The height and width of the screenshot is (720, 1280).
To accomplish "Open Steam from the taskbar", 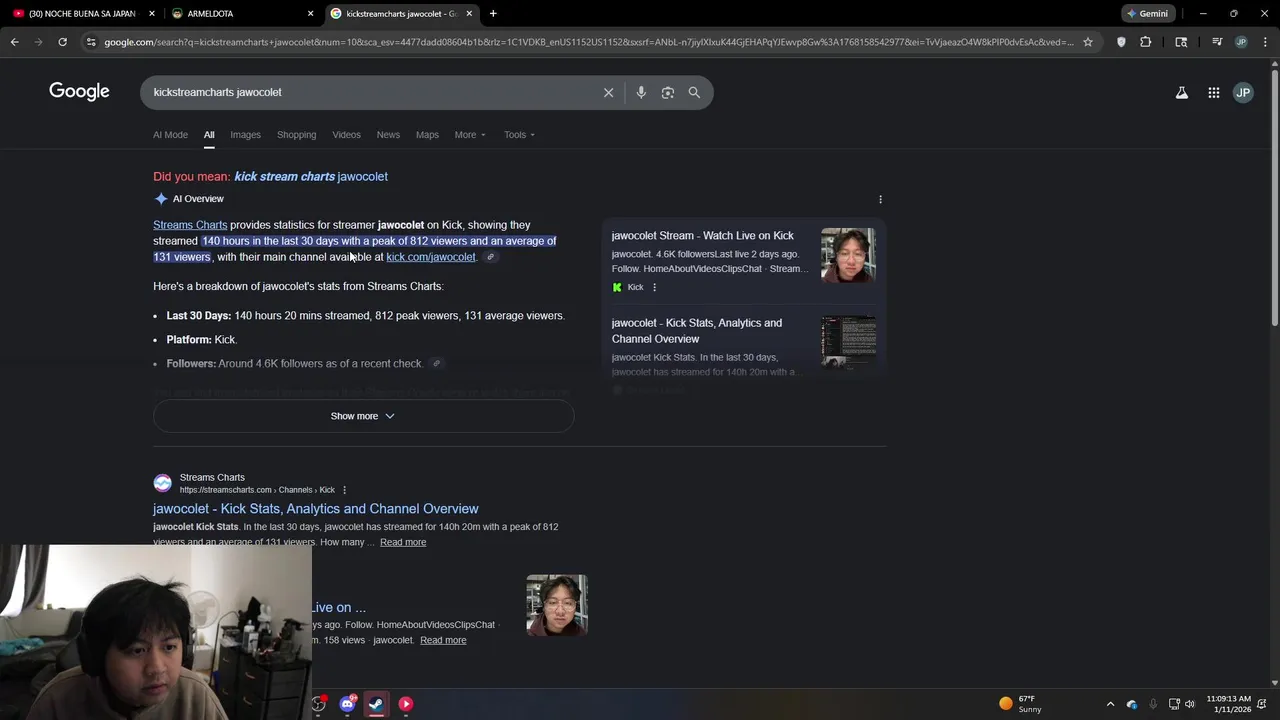I will click(x=376, y=704).
